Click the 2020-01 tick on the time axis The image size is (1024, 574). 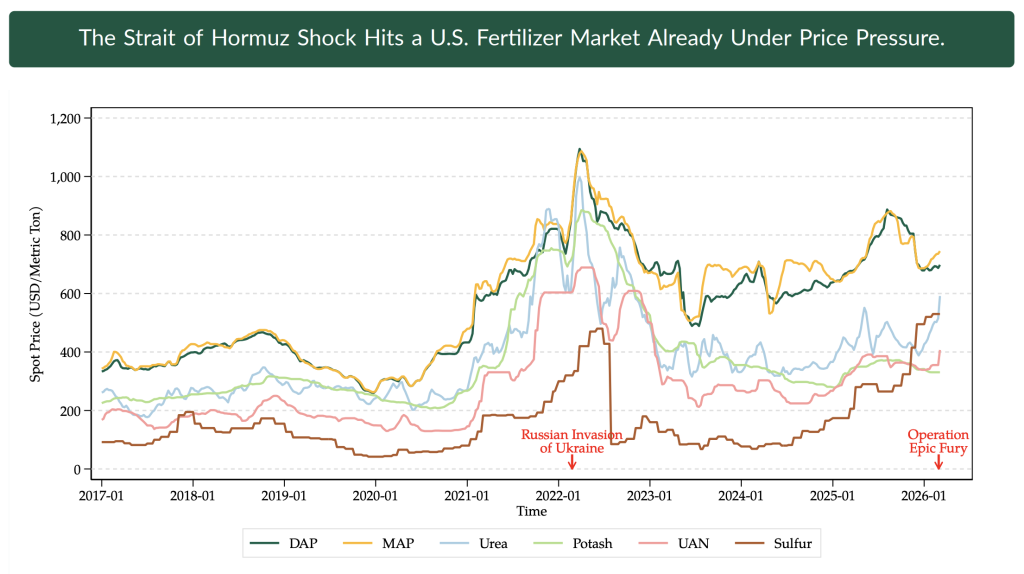374,495
